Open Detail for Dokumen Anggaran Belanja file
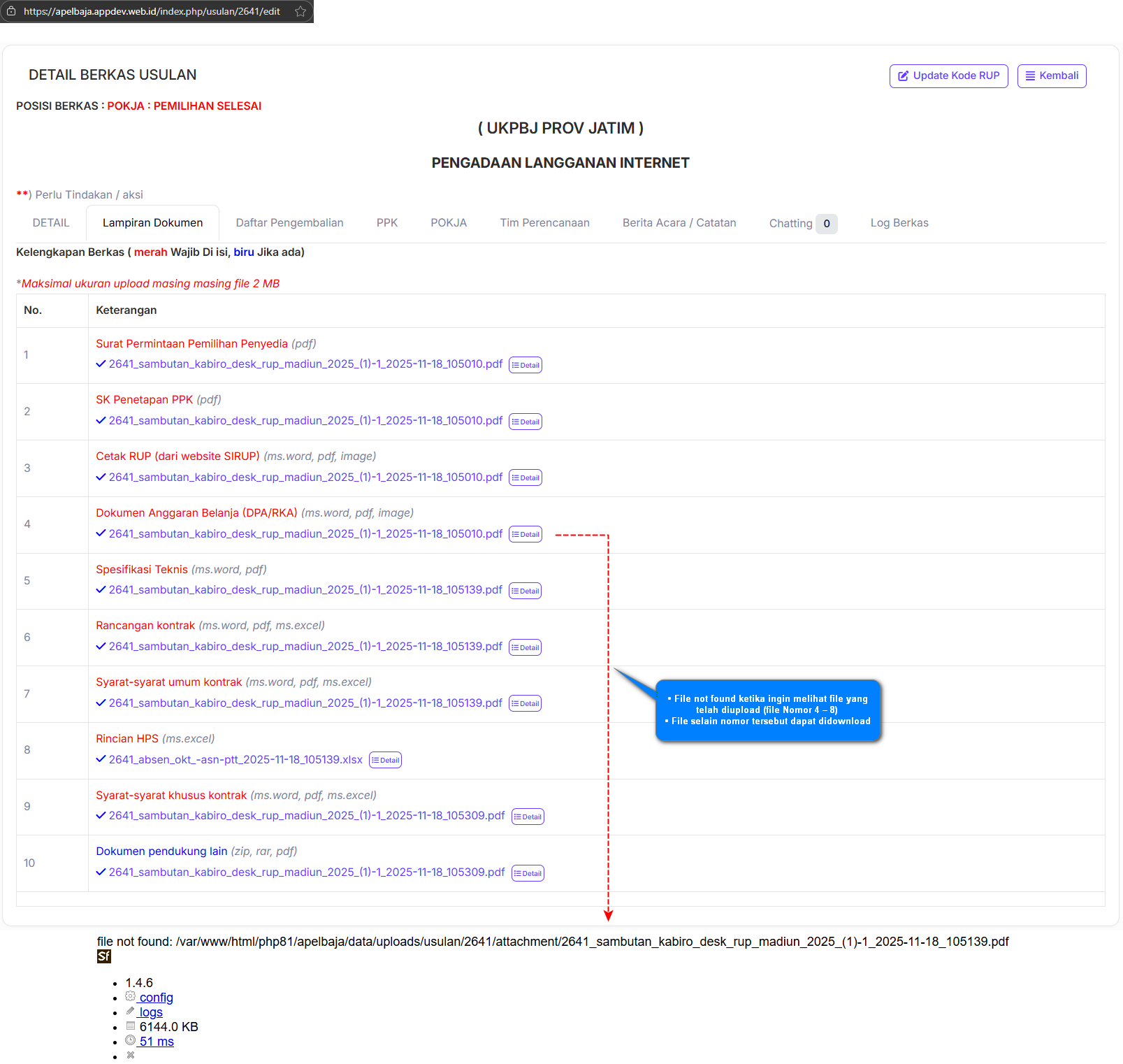 pyautogui.click(x=526, y=534)
